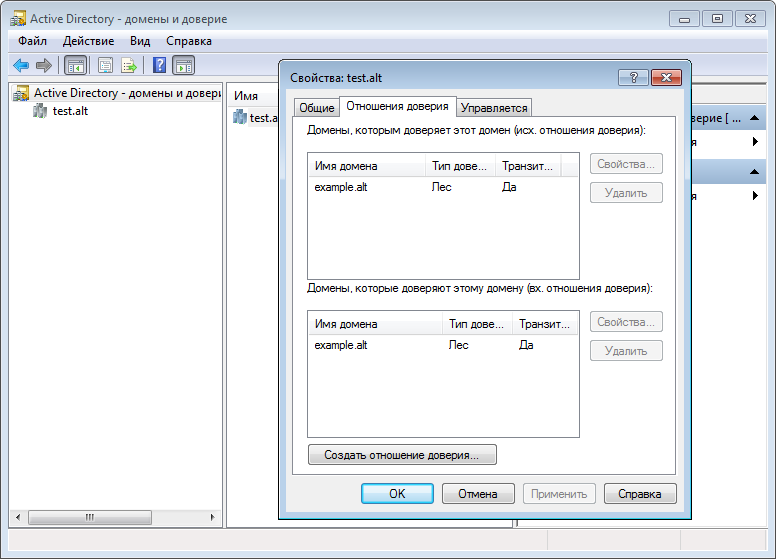Click Да cell in incoming trusts row
This screenshot has height=559, width=776.
(526, 345)
